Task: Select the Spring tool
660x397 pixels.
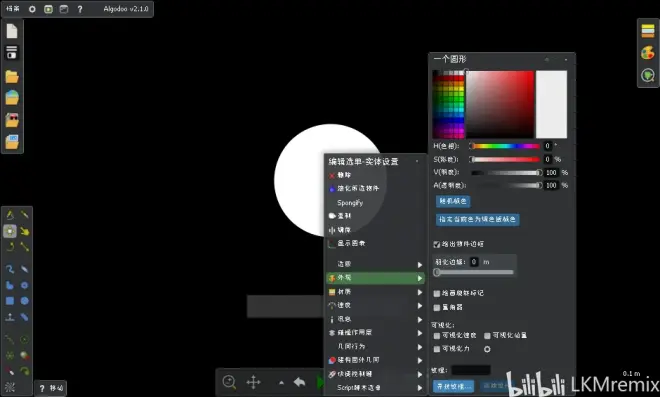Action: pyautogui.click(x=10, y=339)
